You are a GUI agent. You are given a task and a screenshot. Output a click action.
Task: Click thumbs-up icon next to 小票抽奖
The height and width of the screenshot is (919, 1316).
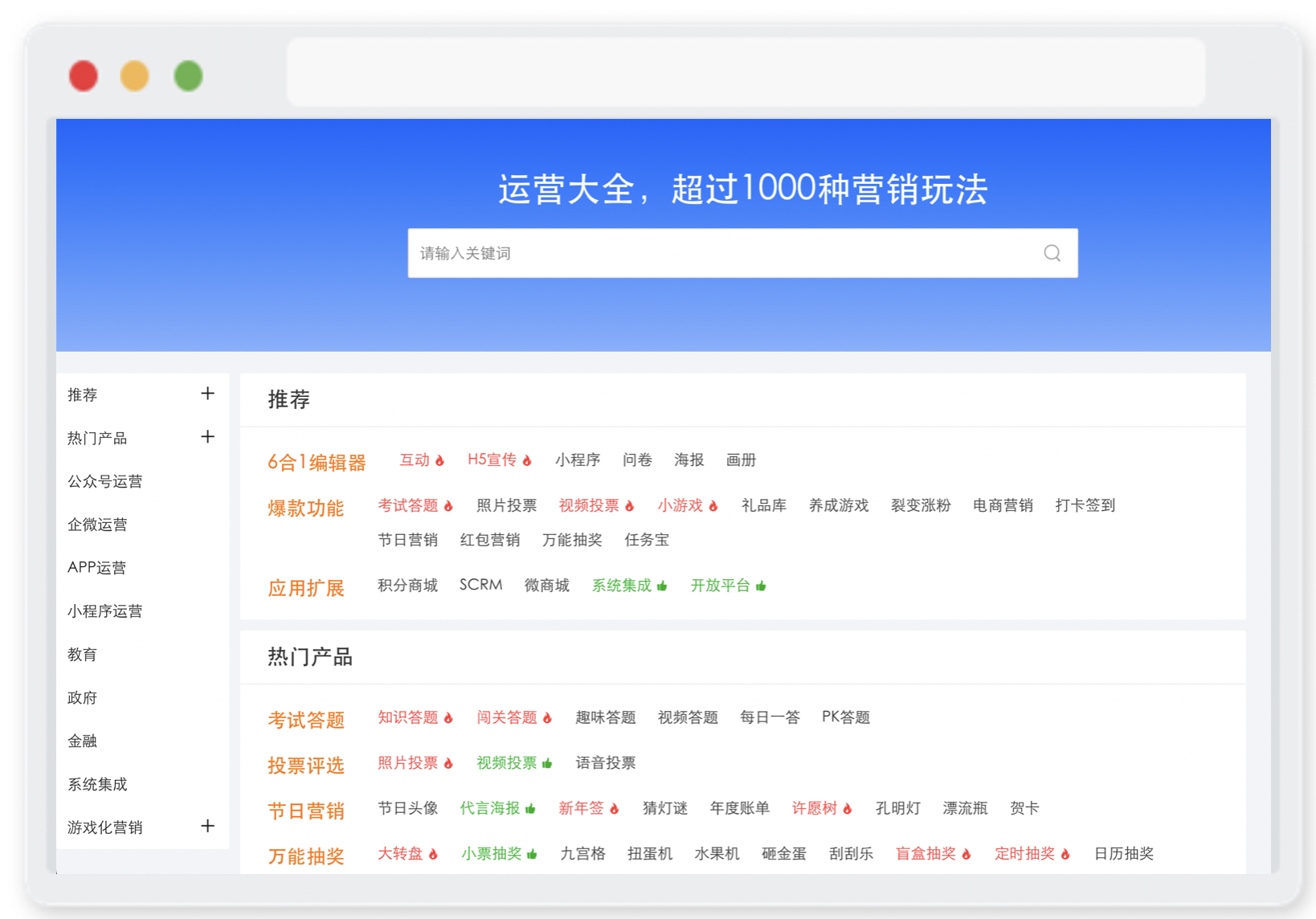pos(532,854)
